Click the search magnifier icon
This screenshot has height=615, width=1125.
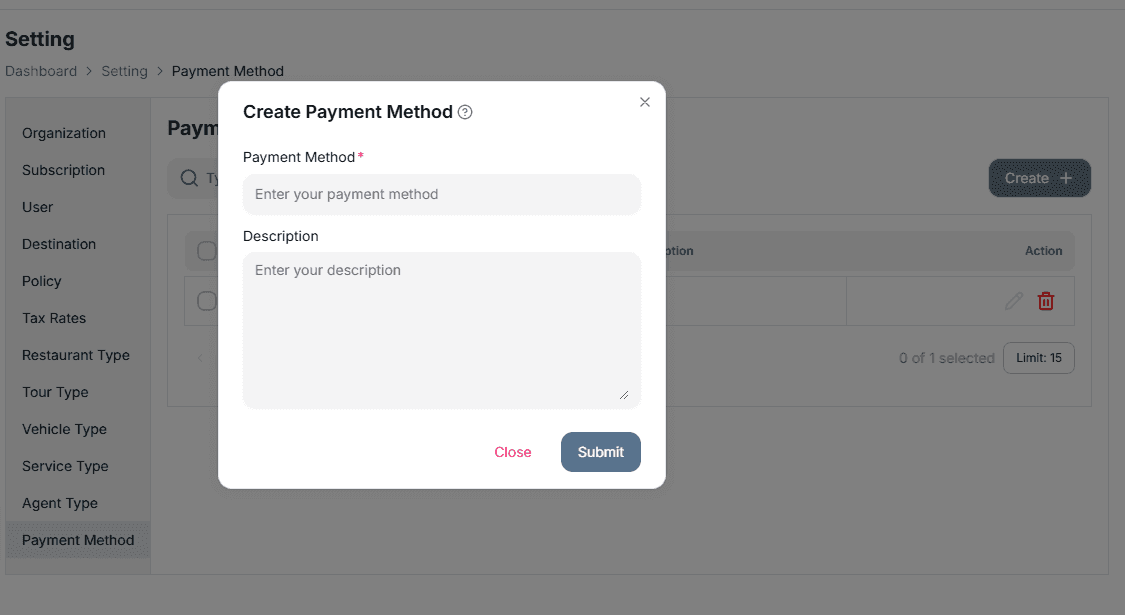coord(188,178)
